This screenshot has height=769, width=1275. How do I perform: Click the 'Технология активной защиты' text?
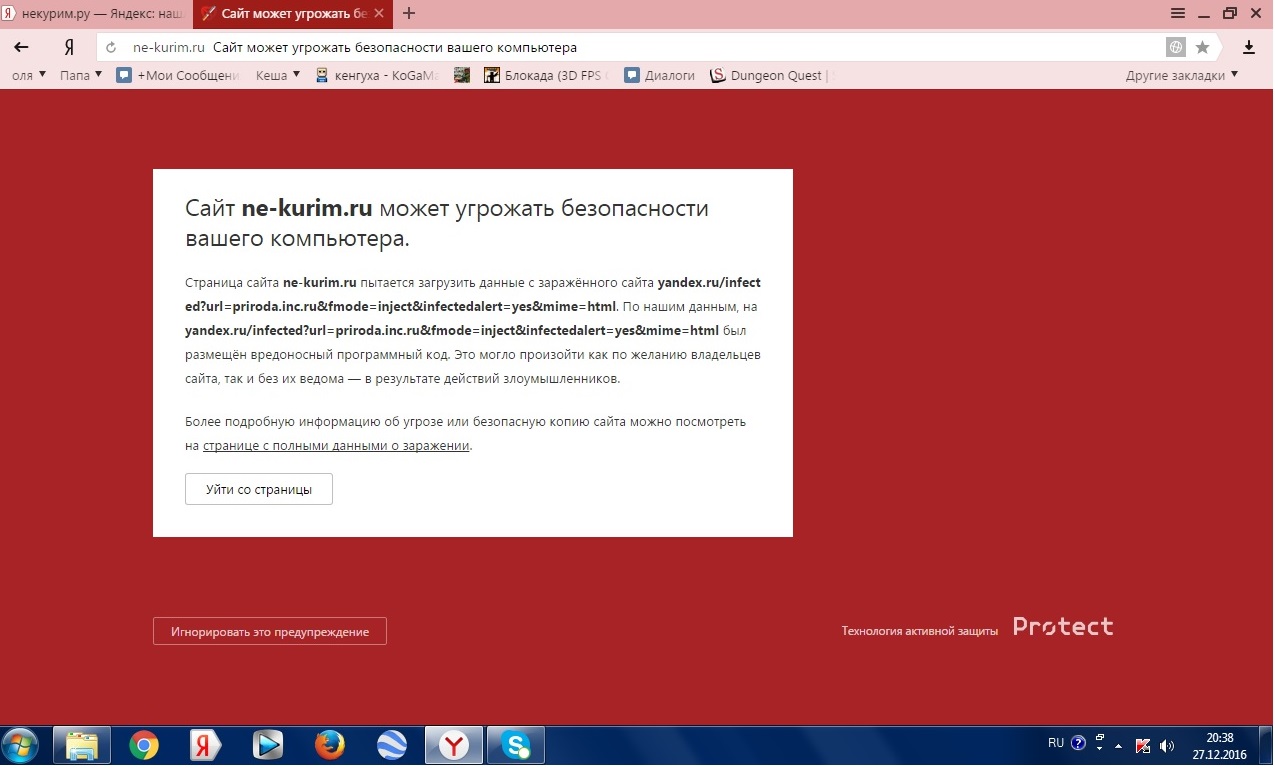click(x=920, y=631)
